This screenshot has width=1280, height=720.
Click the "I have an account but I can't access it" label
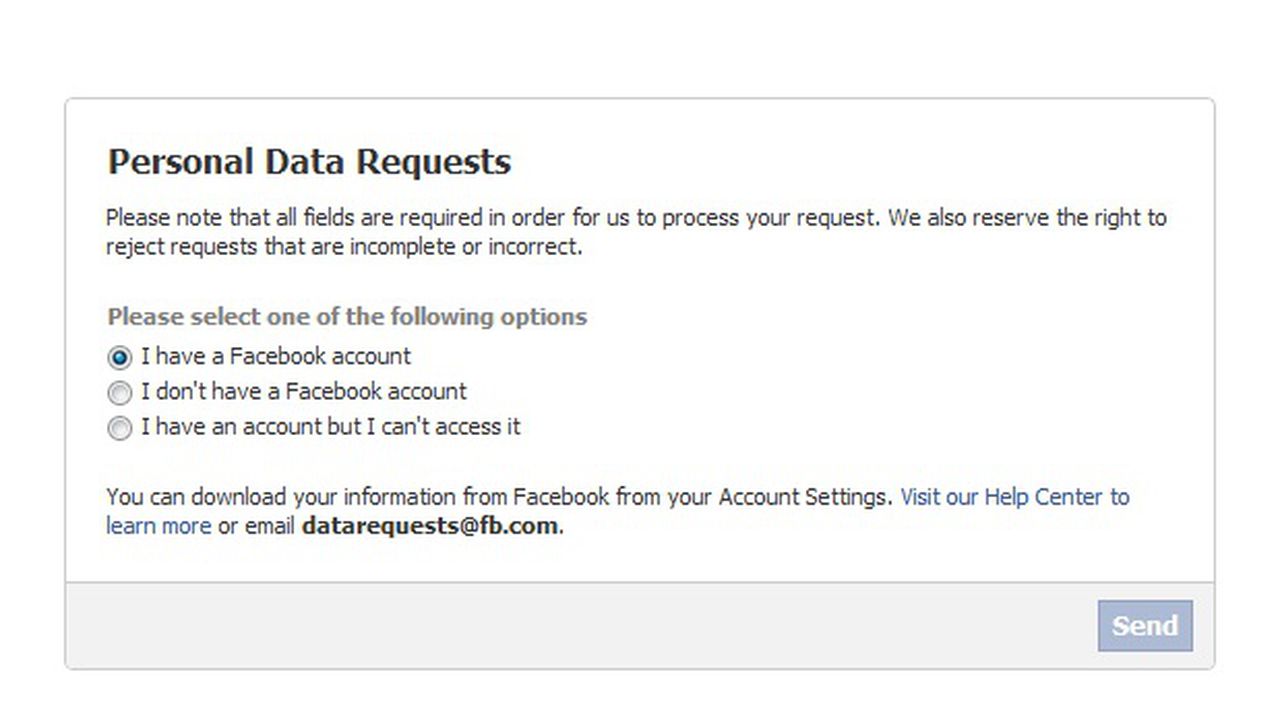[x=331, y=427]
